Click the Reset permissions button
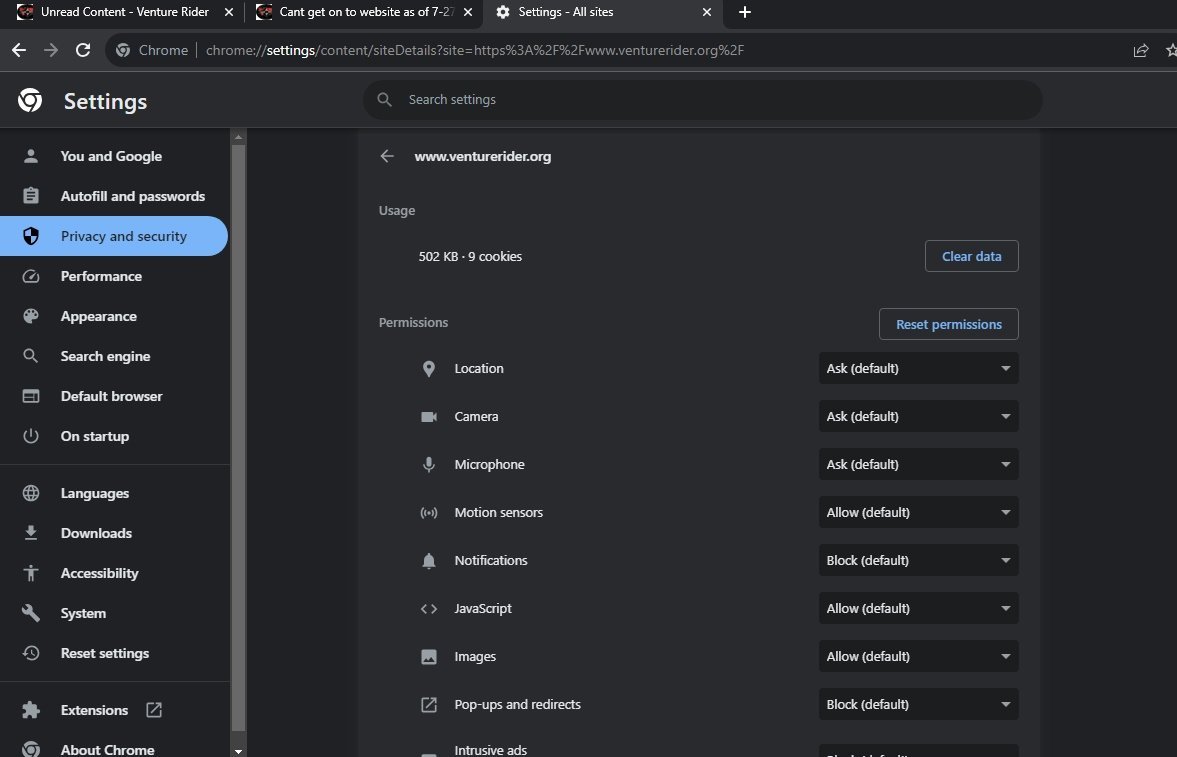The height and width of the screenshot is (757, 1177). (x=949, y=324)
